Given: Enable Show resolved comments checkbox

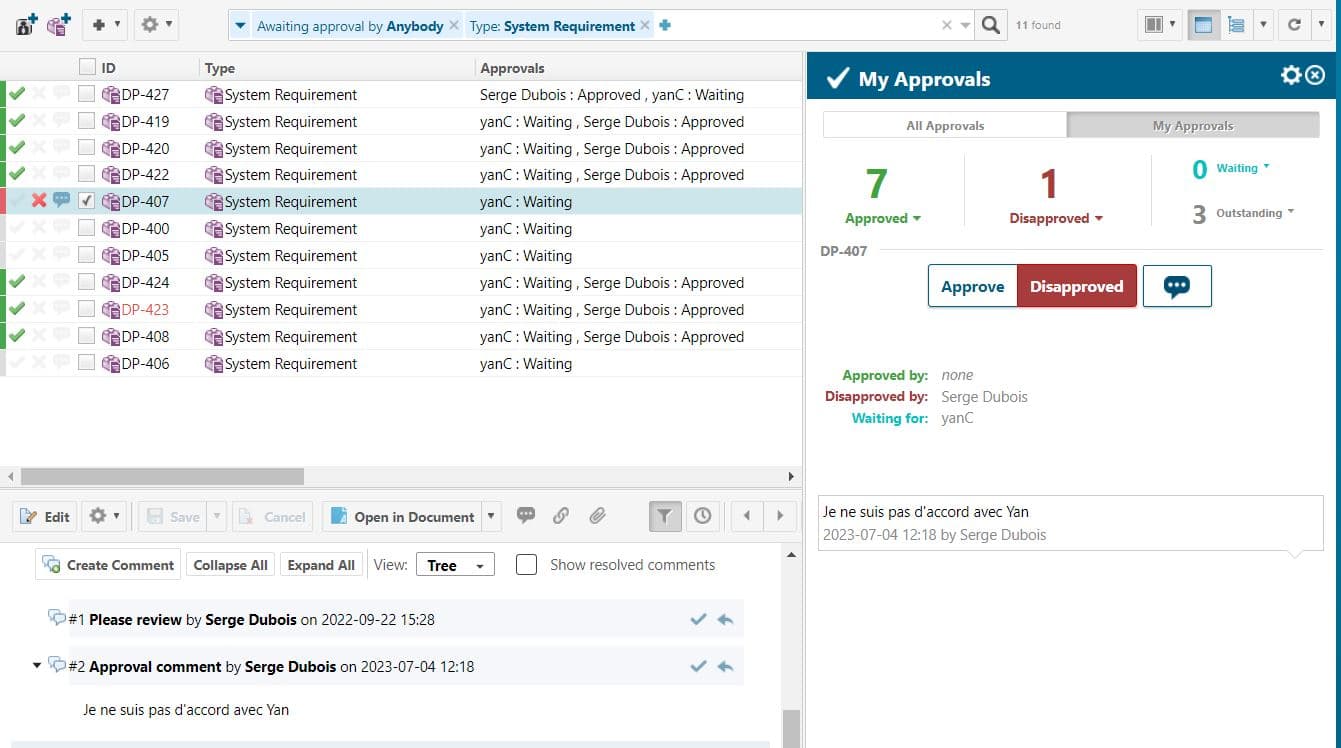Looking at the screenshot, I should [x=527, y=565].
